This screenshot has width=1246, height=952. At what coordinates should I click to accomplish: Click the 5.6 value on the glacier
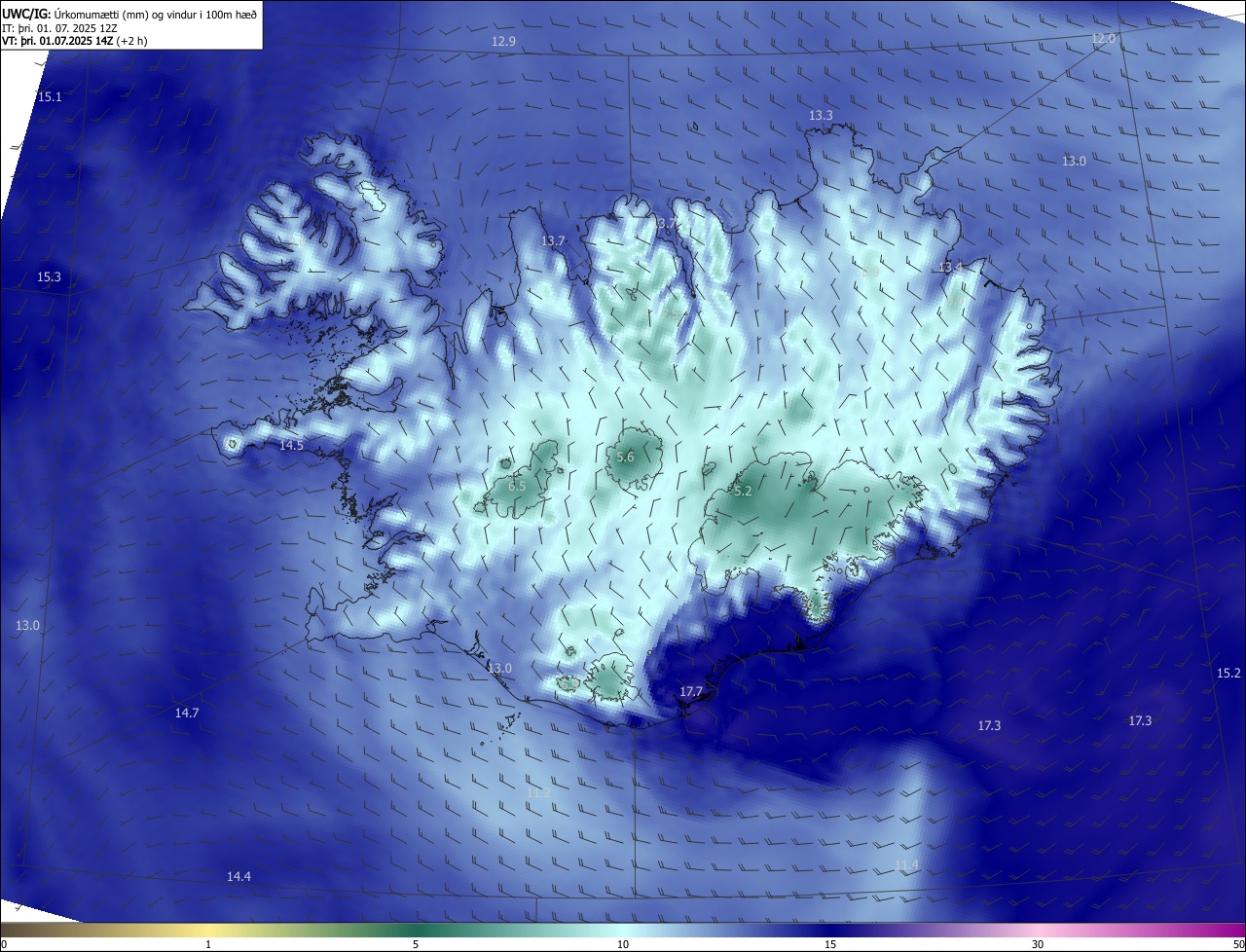pos(625,458)
